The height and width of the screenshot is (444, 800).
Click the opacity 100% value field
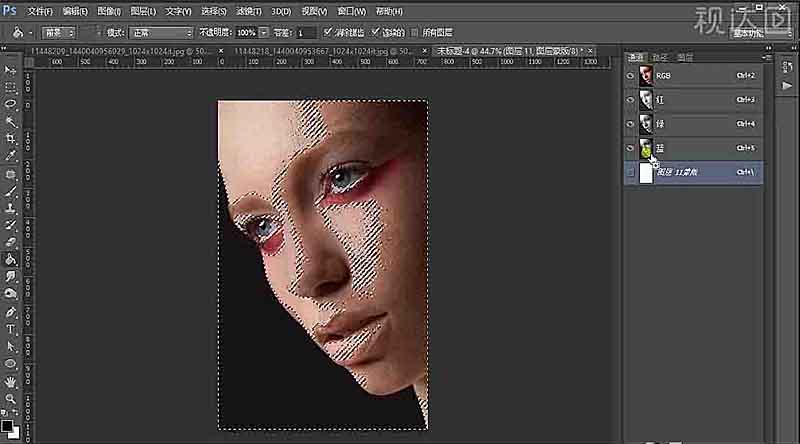246,33
